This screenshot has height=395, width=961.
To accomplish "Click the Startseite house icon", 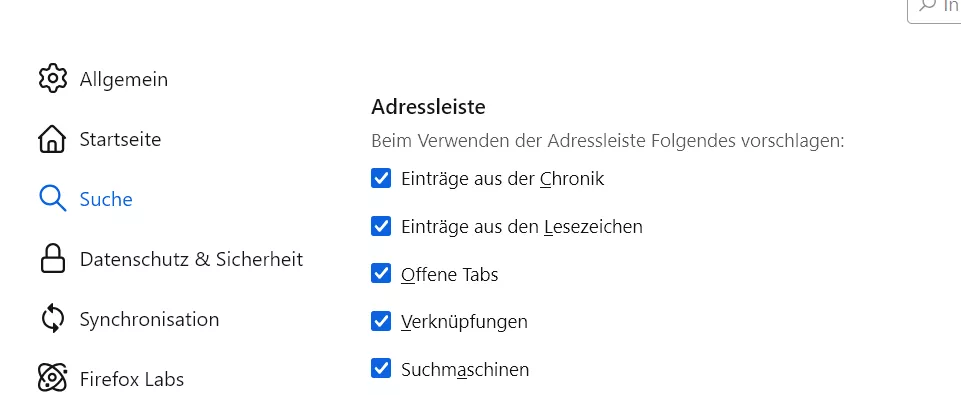I will (x=52, y=139).
